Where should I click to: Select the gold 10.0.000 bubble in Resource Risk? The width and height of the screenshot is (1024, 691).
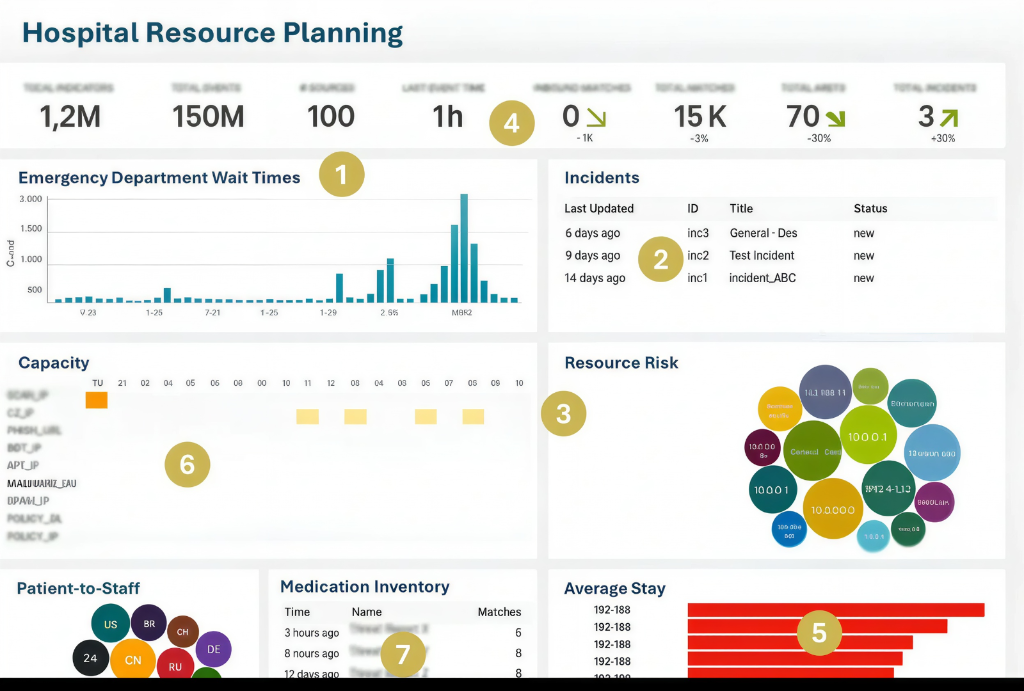[833, 509]
